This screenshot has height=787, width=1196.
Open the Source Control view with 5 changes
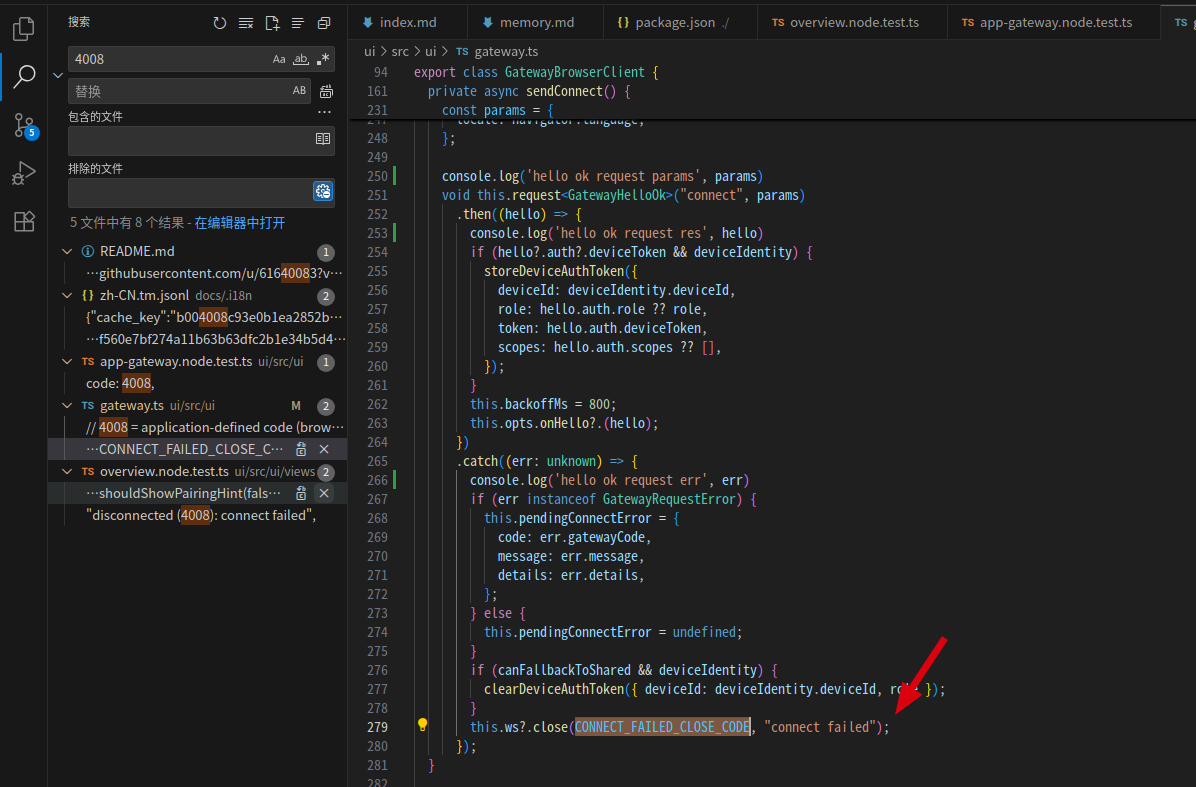[x=24, y=125]
